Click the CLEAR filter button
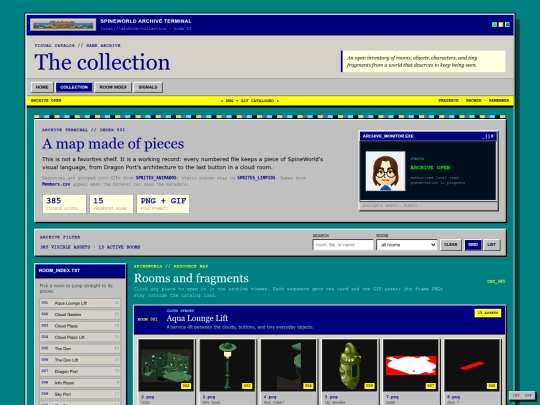The width and height of the screenshot is (540, 405). pos(450,245)
